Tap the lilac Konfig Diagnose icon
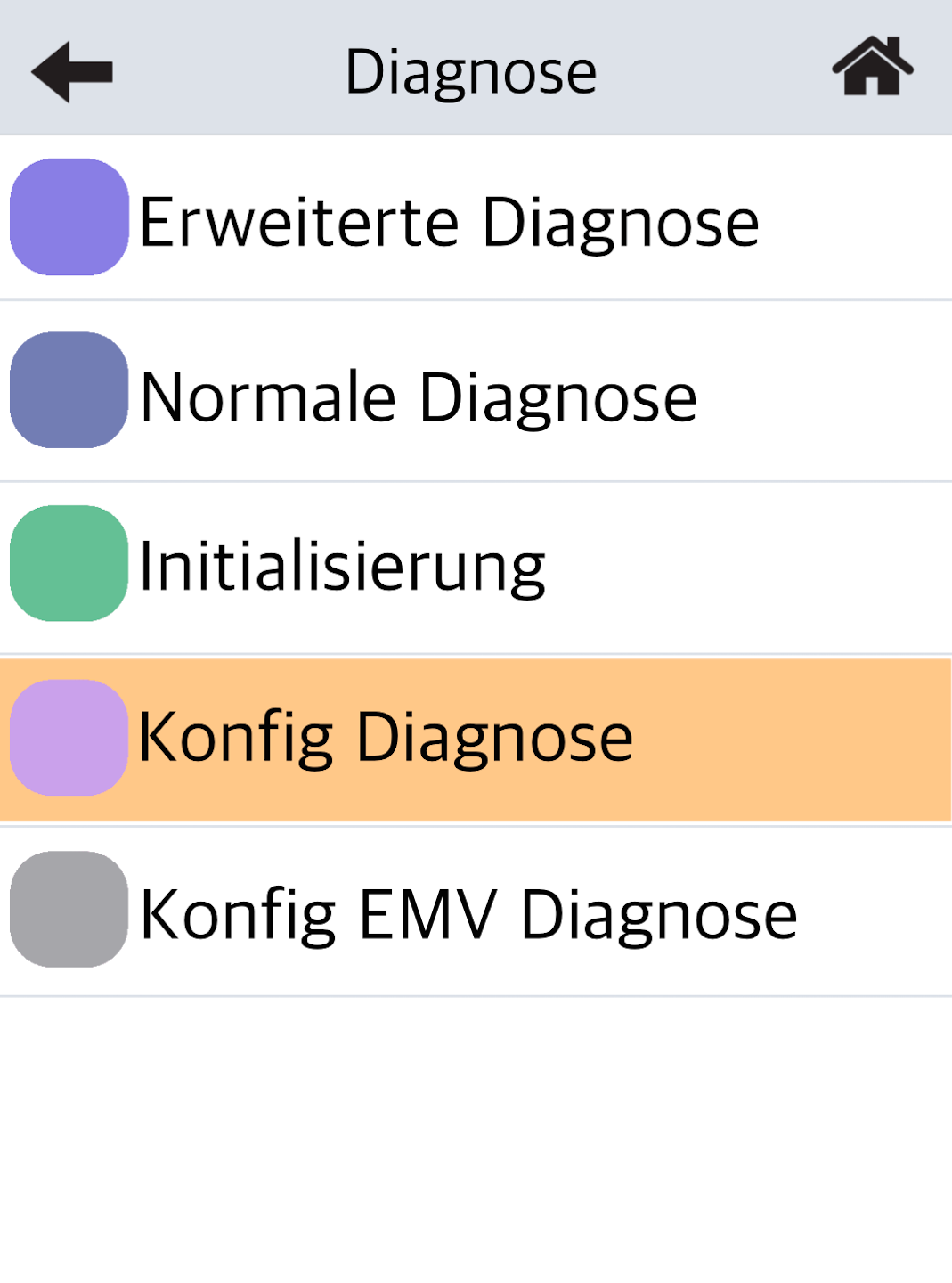This screenshot has width=952, height=1283. (69, 738)
